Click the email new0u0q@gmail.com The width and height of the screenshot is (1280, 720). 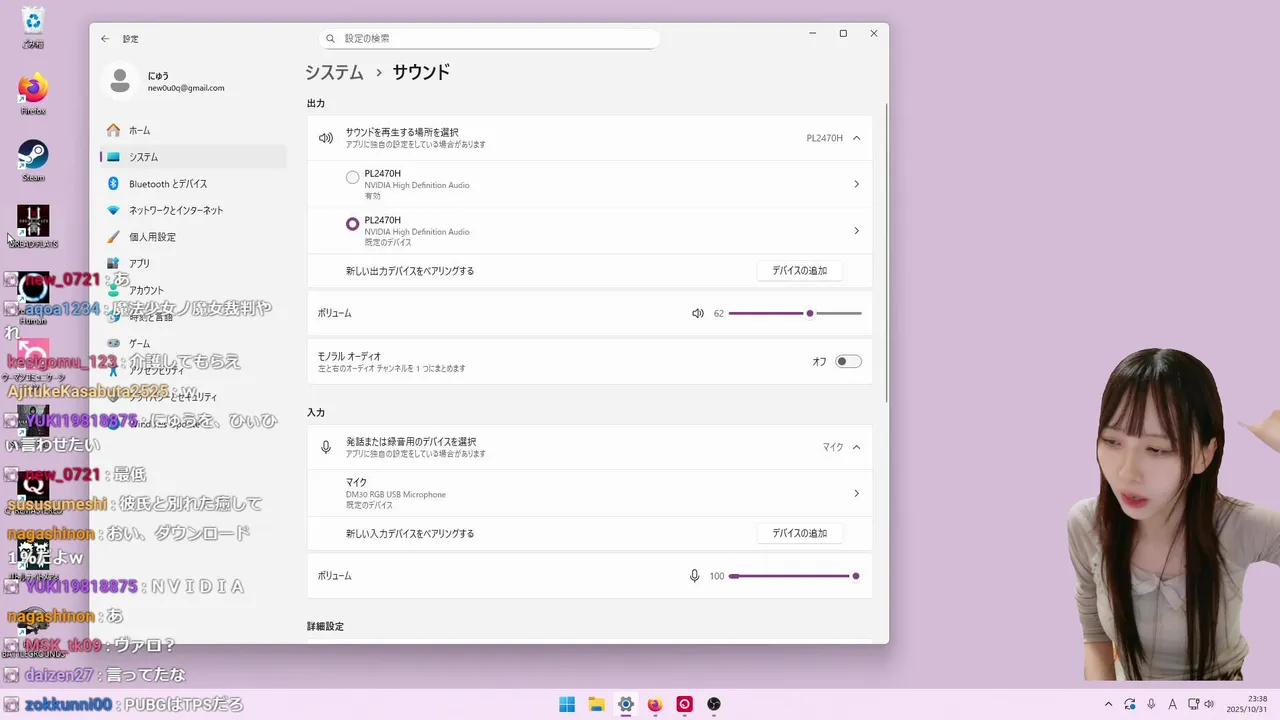tap(186, 88)
